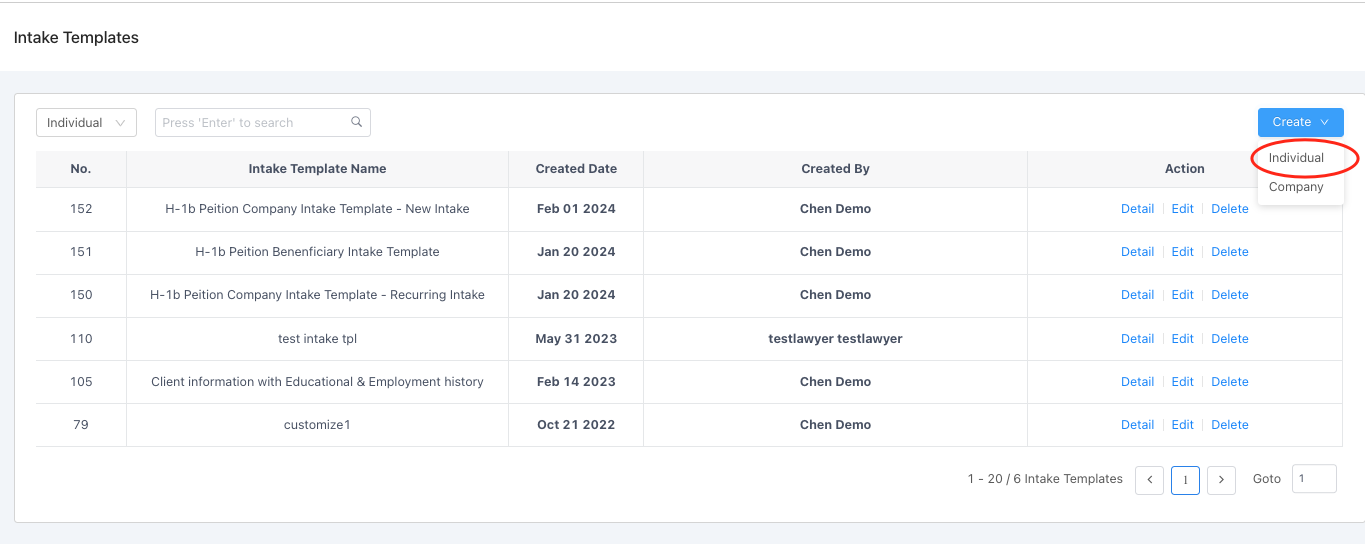Screen dimensions: 1365x553
Task: Open Detail for customize1 template
Action: pos(1137,425)
